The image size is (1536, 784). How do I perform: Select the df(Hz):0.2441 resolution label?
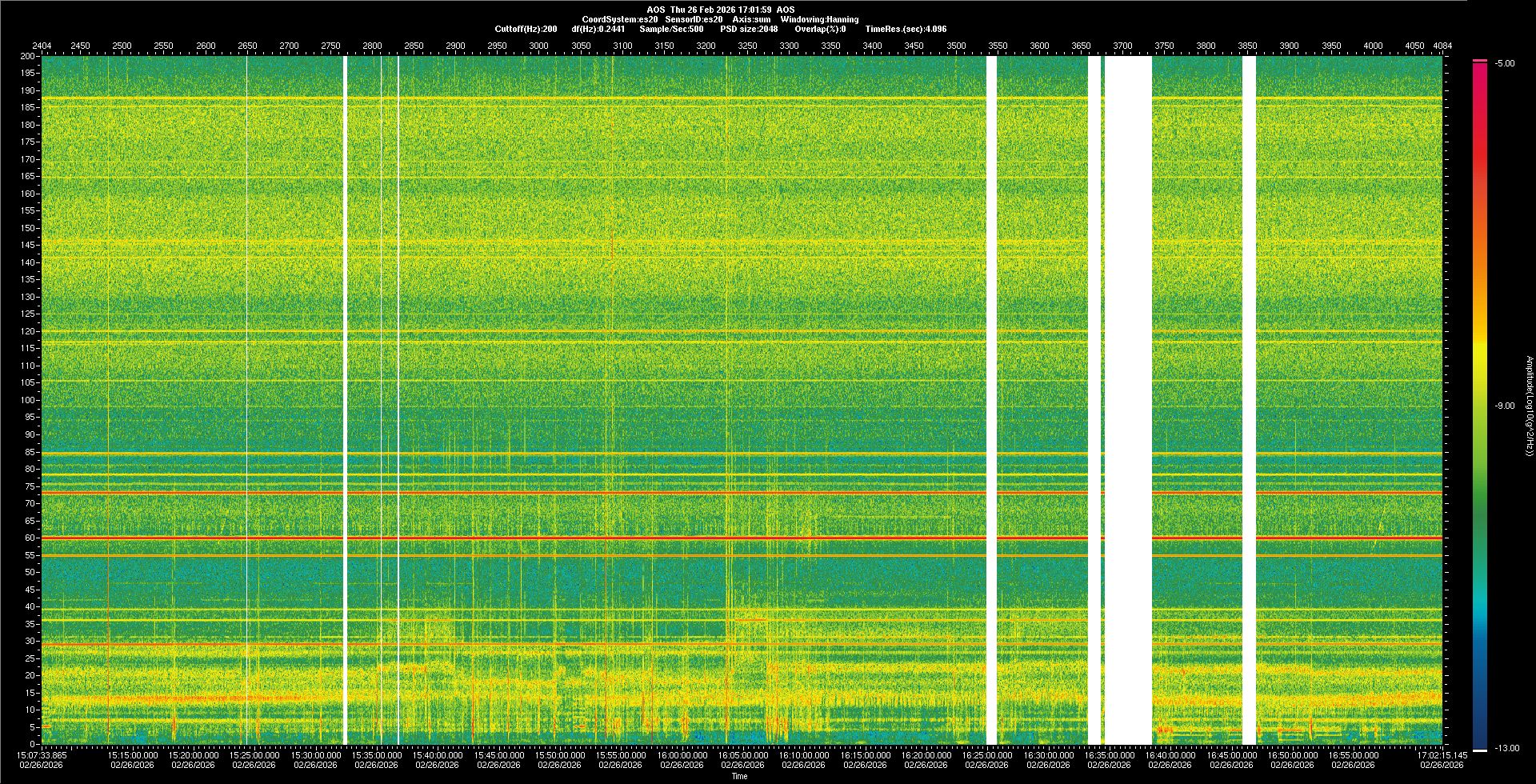coord(598,29)
